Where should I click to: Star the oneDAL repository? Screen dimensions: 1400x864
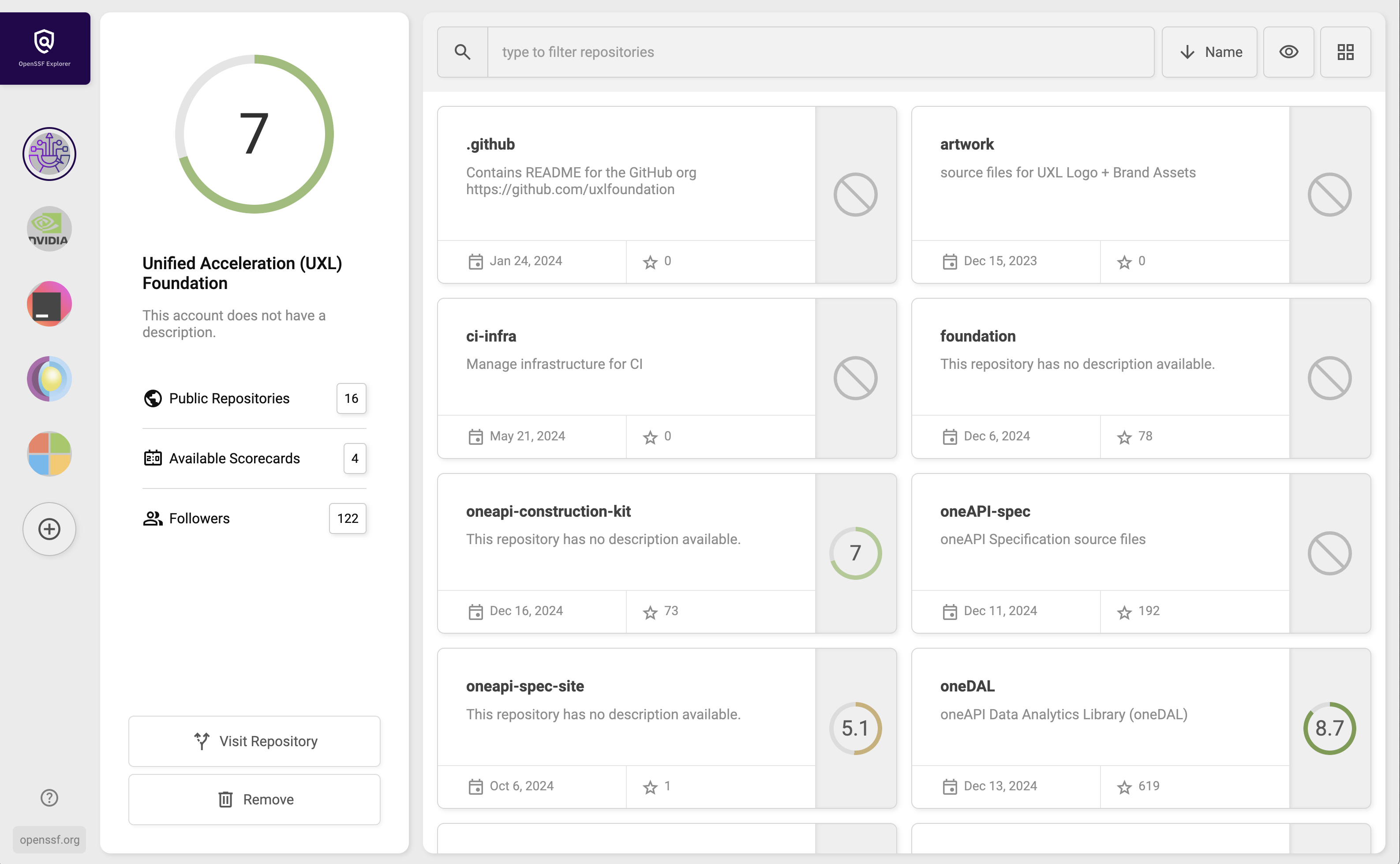tap(1124, 786)
